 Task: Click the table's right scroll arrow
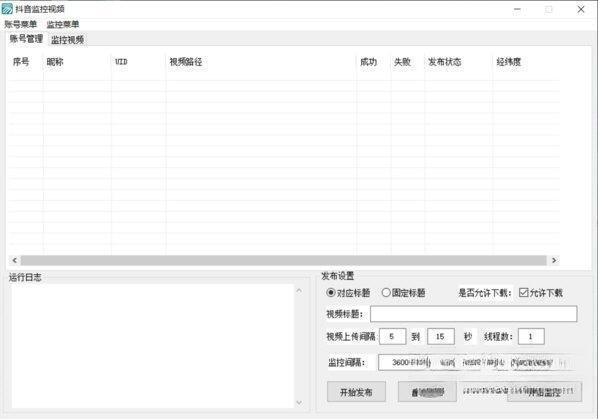(x=554, y=260)
